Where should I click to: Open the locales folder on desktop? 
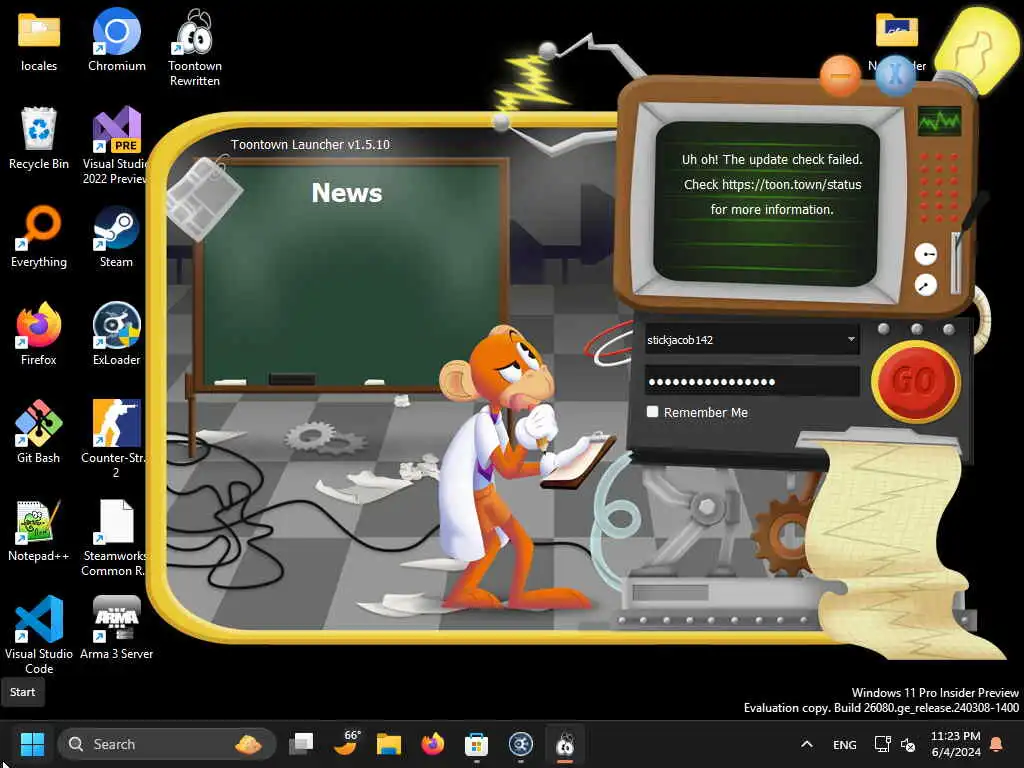coord(39,41)
